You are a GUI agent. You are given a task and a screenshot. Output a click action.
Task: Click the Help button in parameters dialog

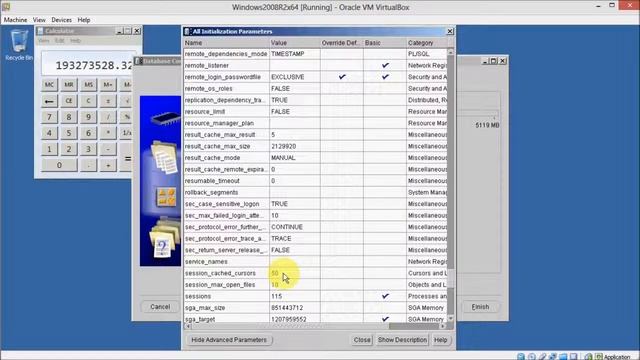coord(440,340)
